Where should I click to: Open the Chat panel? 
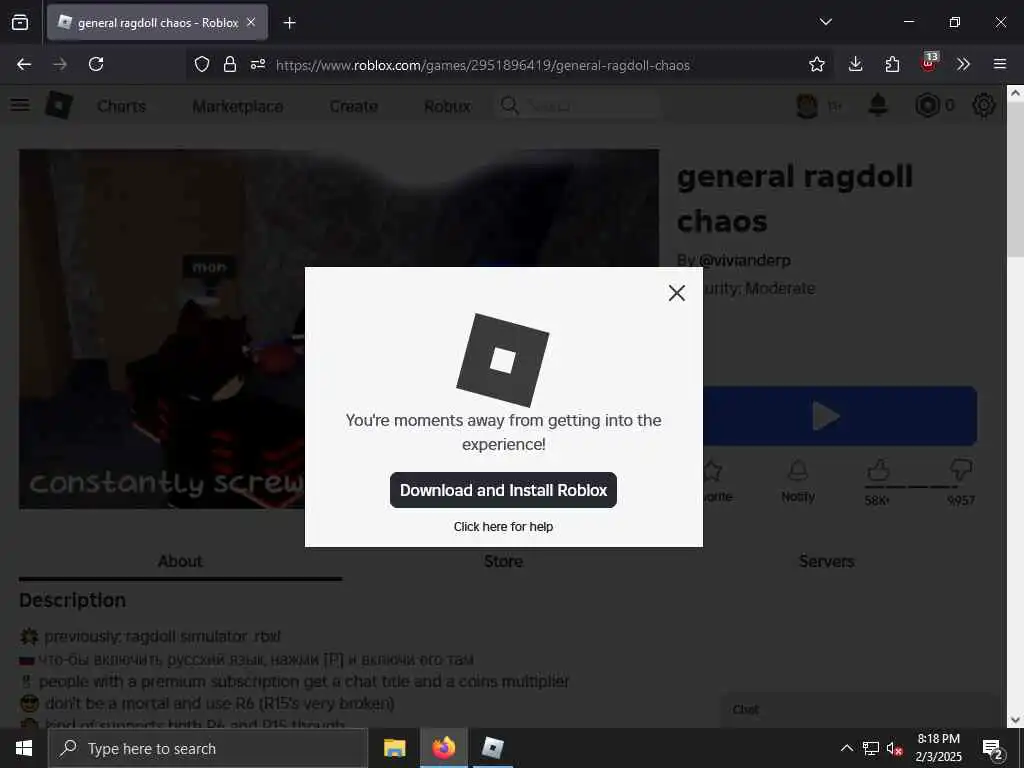click(861, 710)
